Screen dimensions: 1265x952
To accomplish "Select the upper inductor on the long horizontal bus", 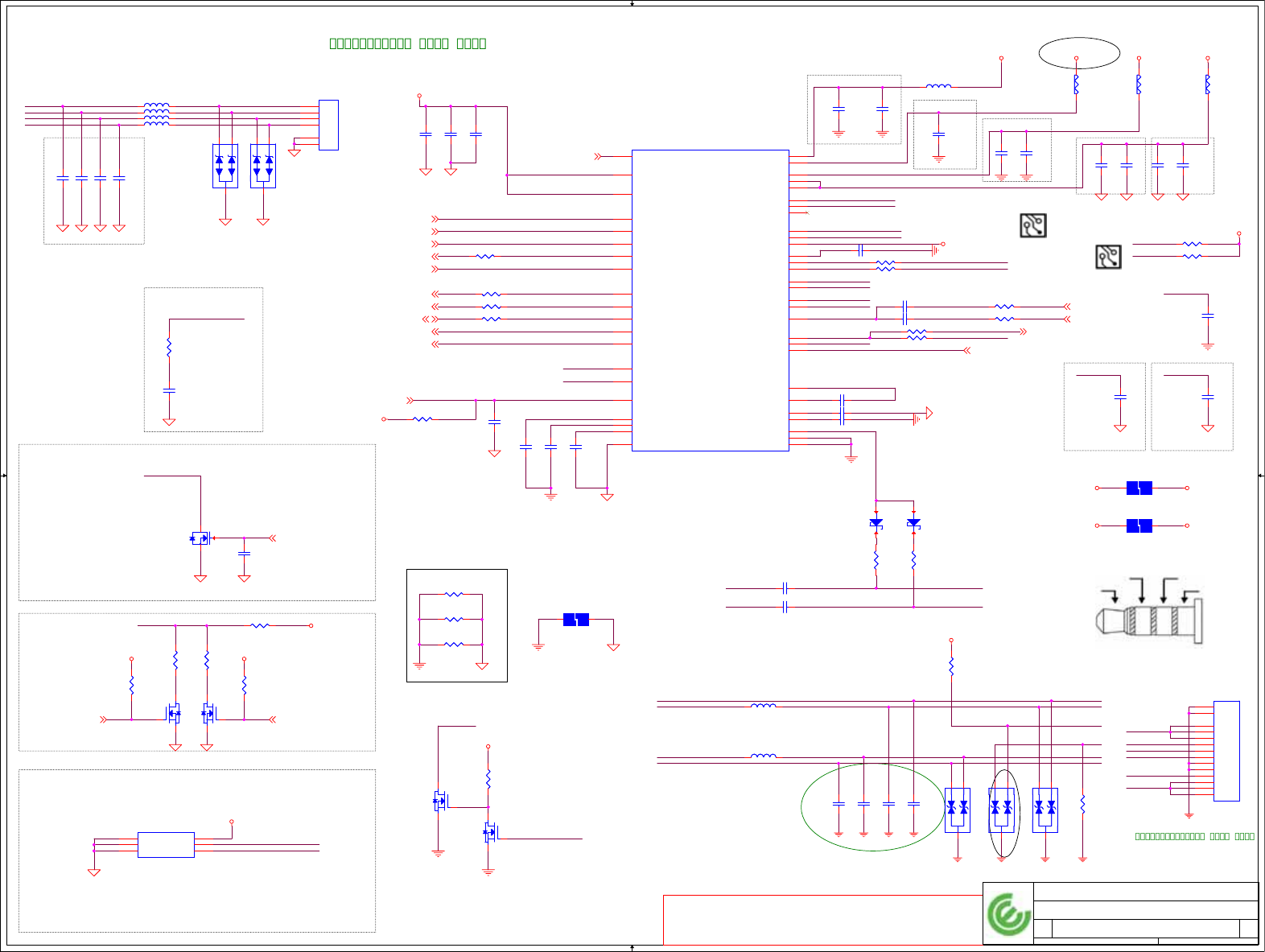I will [763, 706].
